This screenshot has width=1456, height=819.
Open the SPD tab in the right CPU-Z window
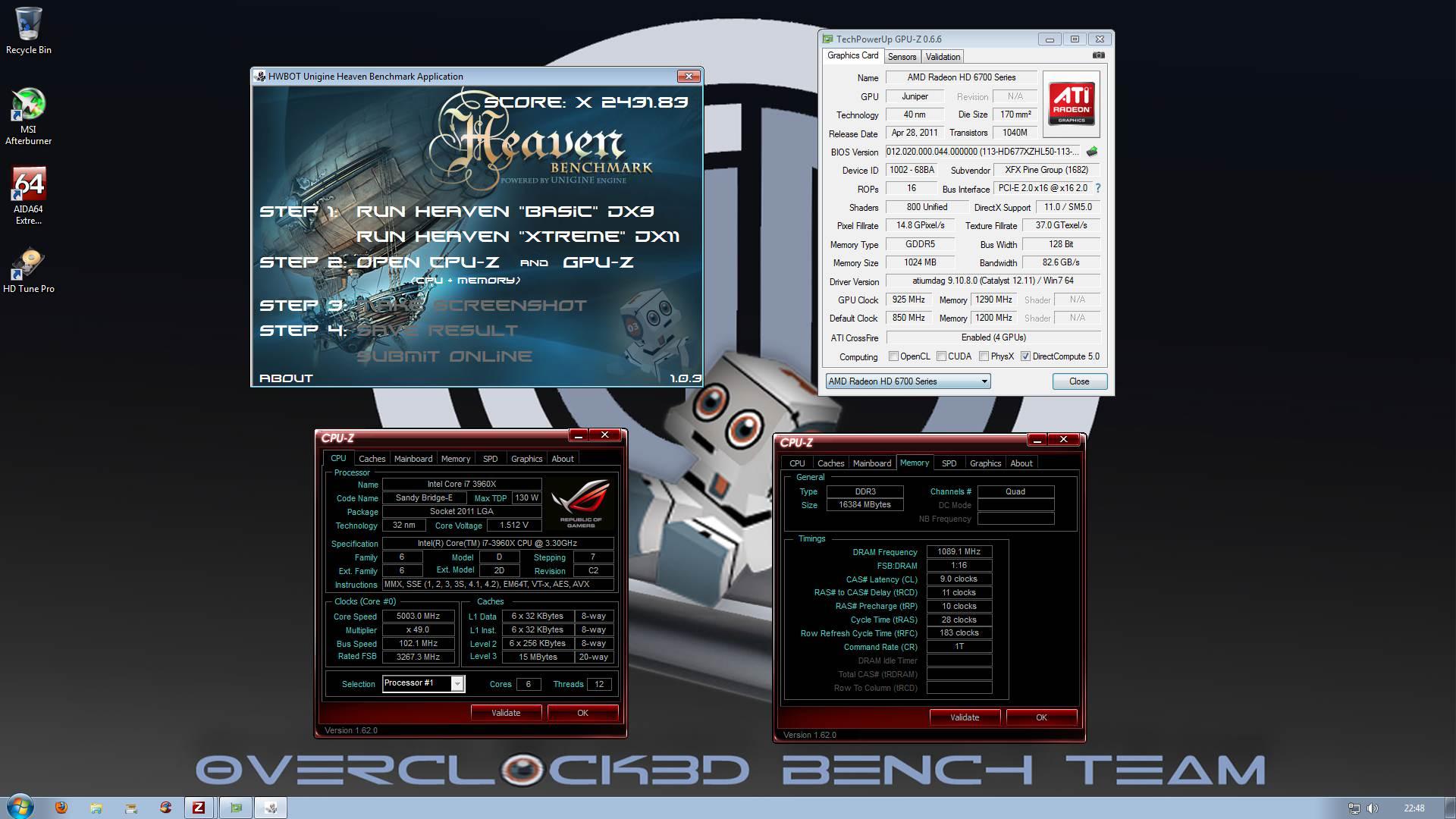(x=949, y=463)
